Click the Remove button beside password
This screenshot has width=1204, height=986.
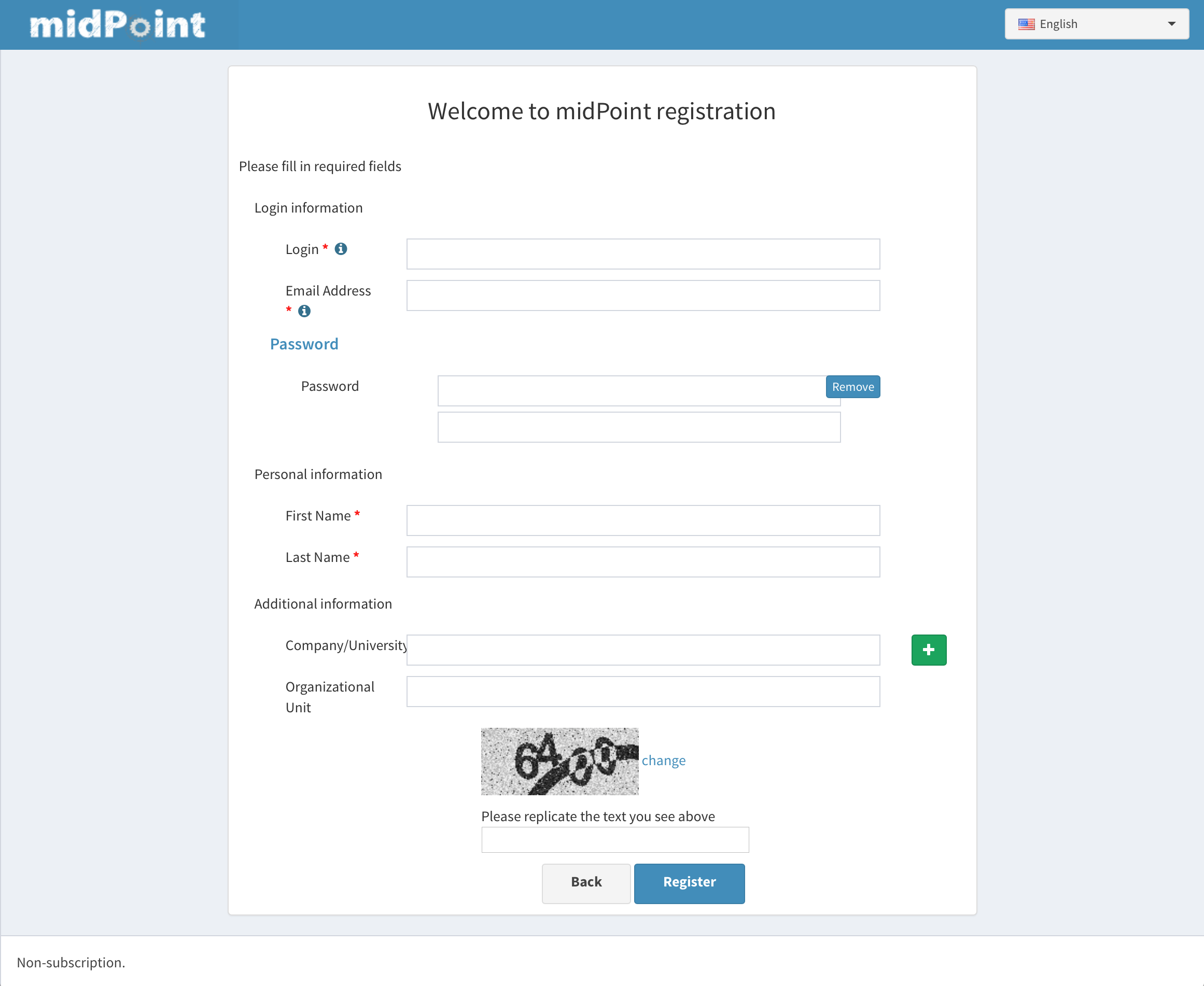(852, 387)
